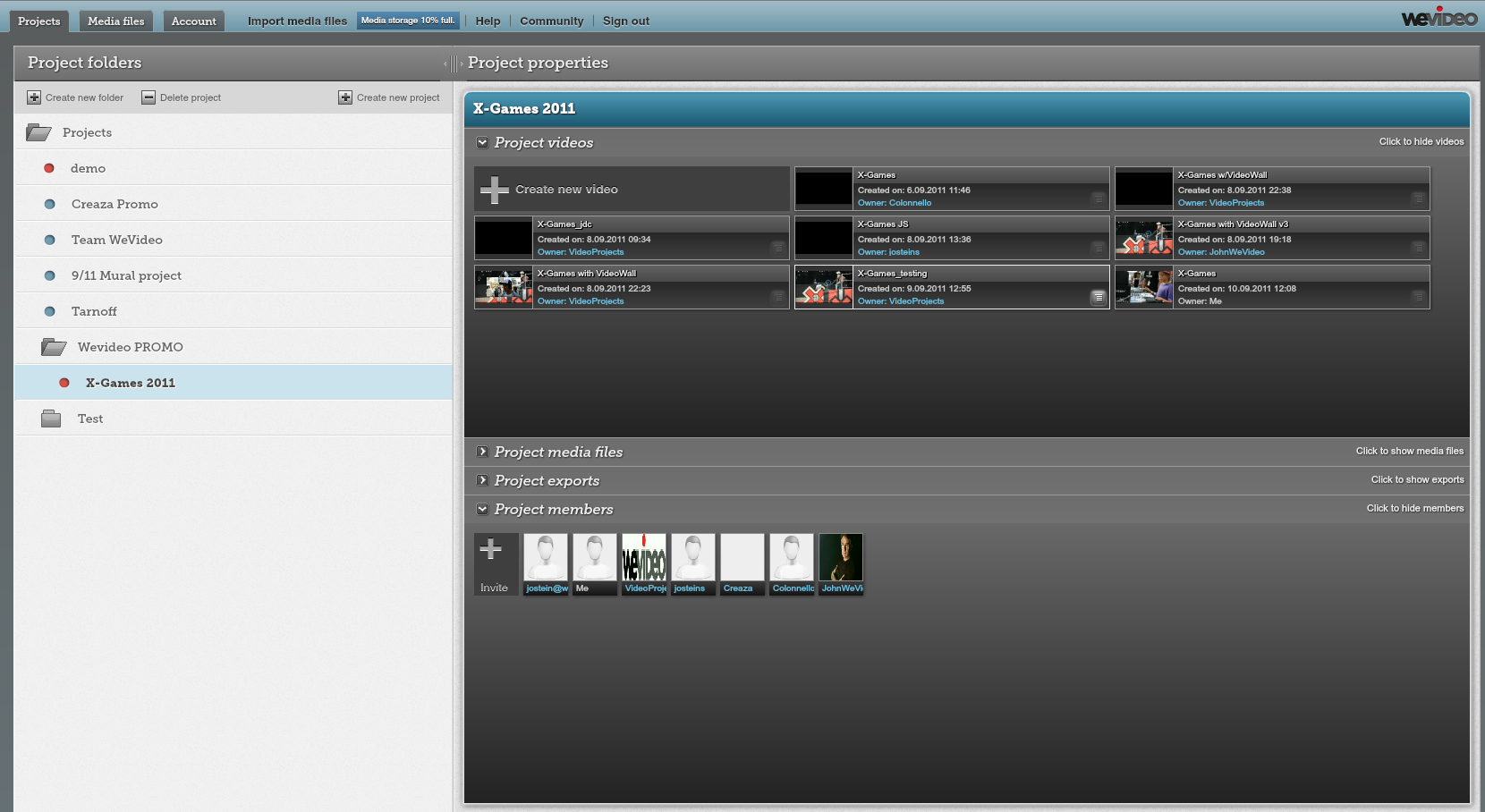The width and height of the screenshot is (1485, 812).
Task: Collapse the Project videos section
Action: click(x=482, y=142)
